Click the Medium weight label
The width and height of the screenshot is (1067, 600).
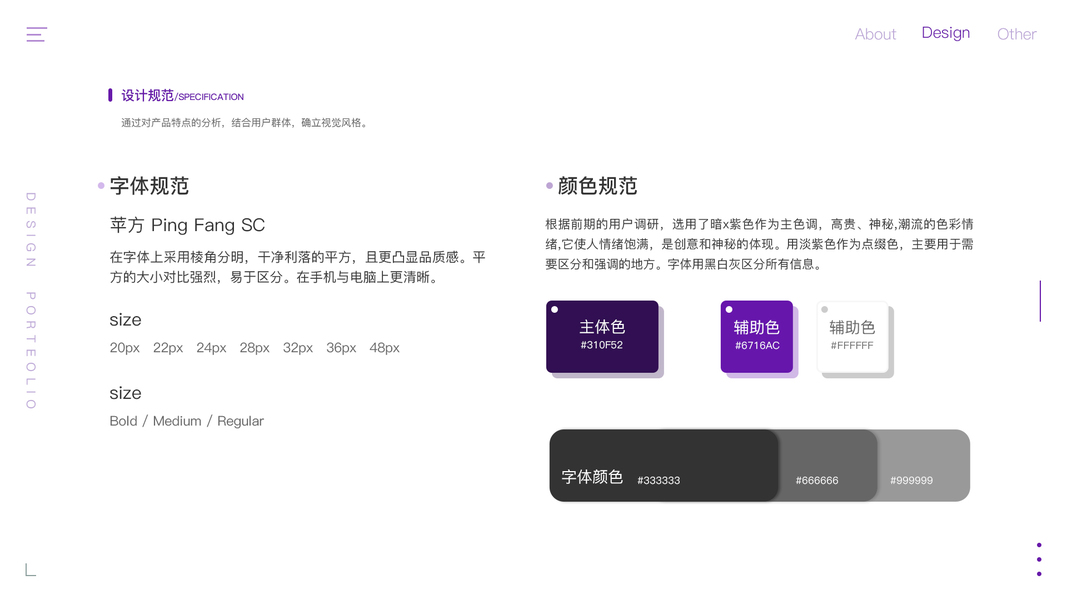(177, 421)
